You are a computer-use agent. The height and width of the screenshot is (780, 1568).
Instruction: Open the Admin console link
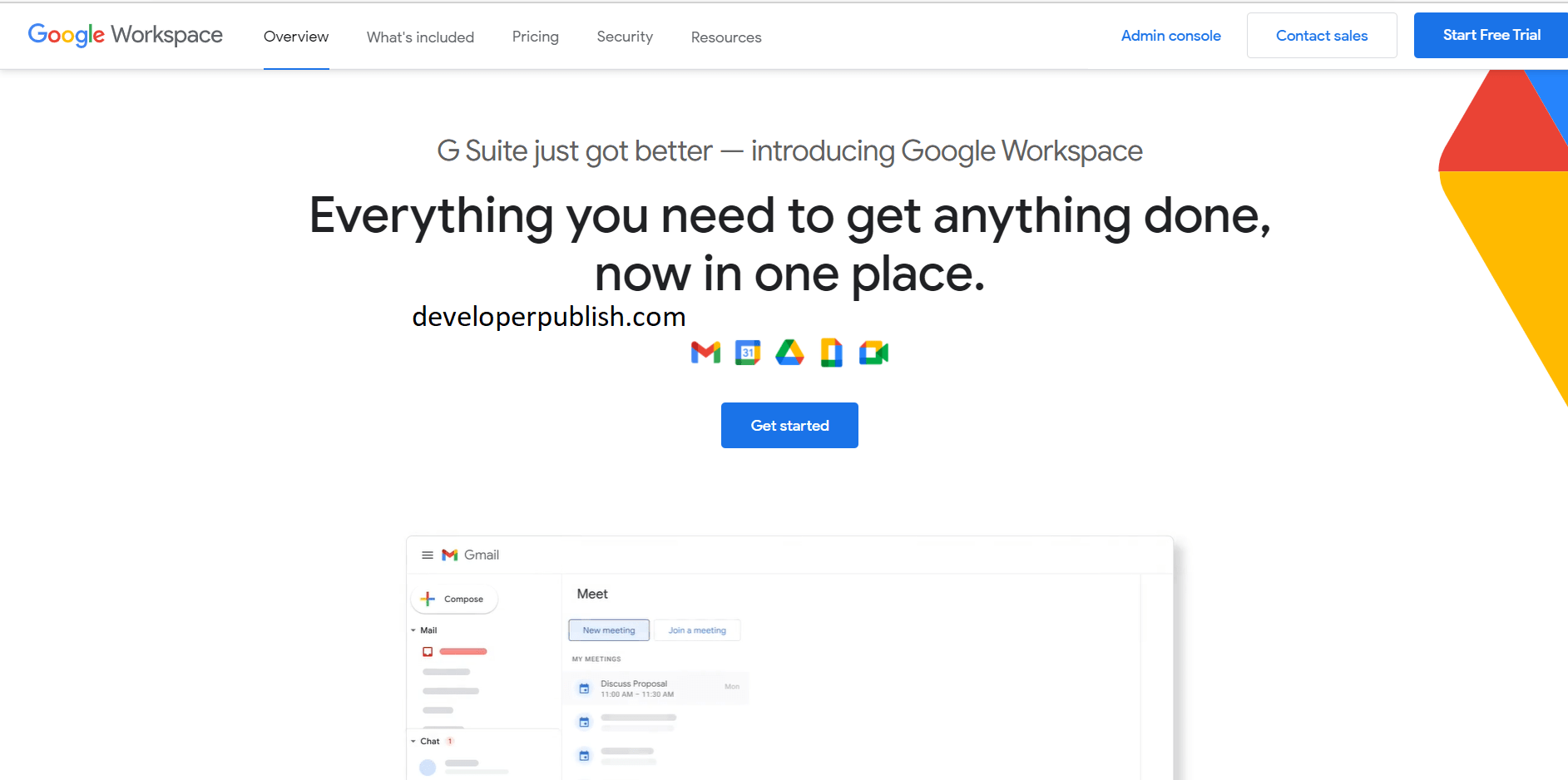coord(1171,36)
